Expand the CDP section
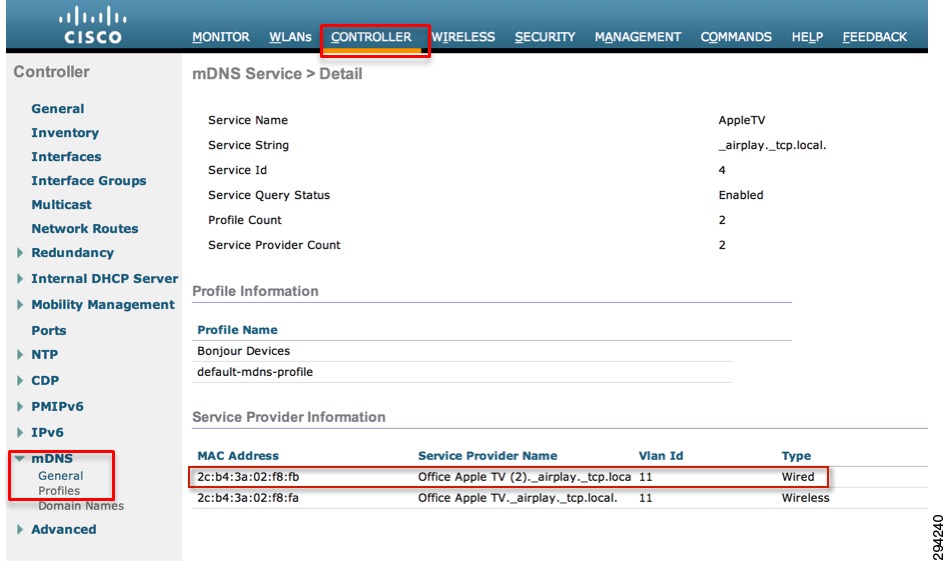The height and width of the screenshot is (561, 944). click(20, 380)
